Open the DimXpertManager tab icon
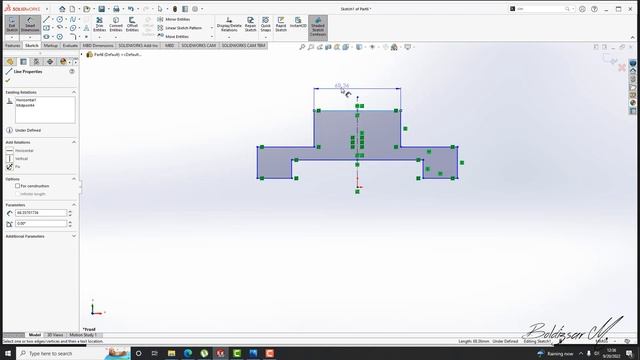 (50, 62)
